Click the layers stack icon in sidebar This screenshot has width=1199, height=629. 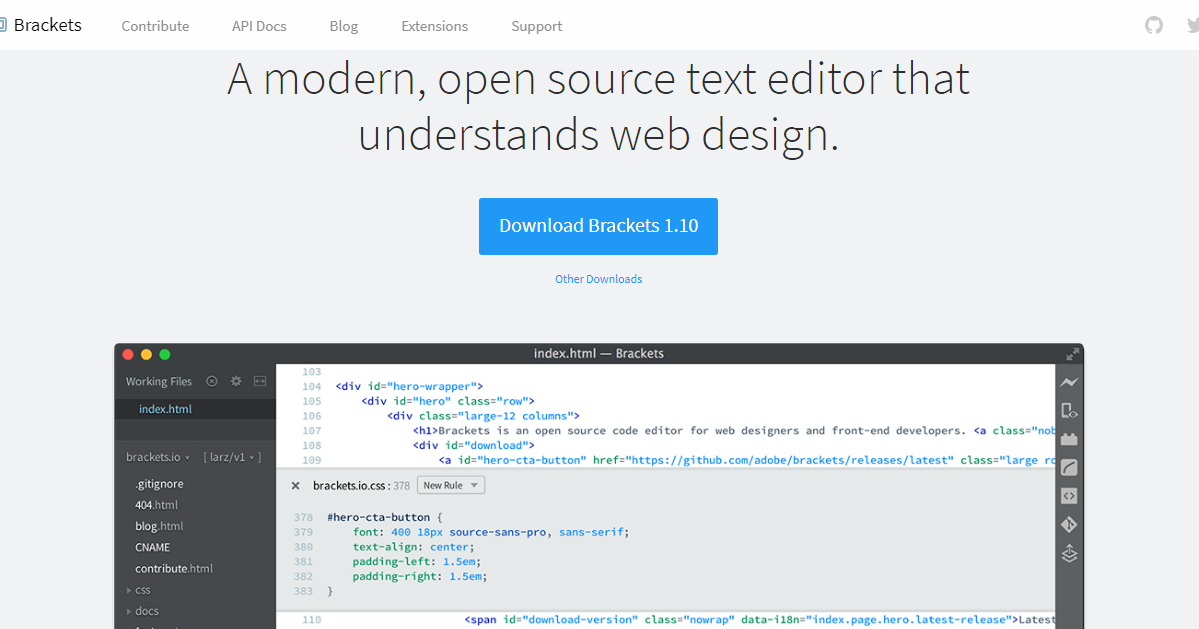1069,553
